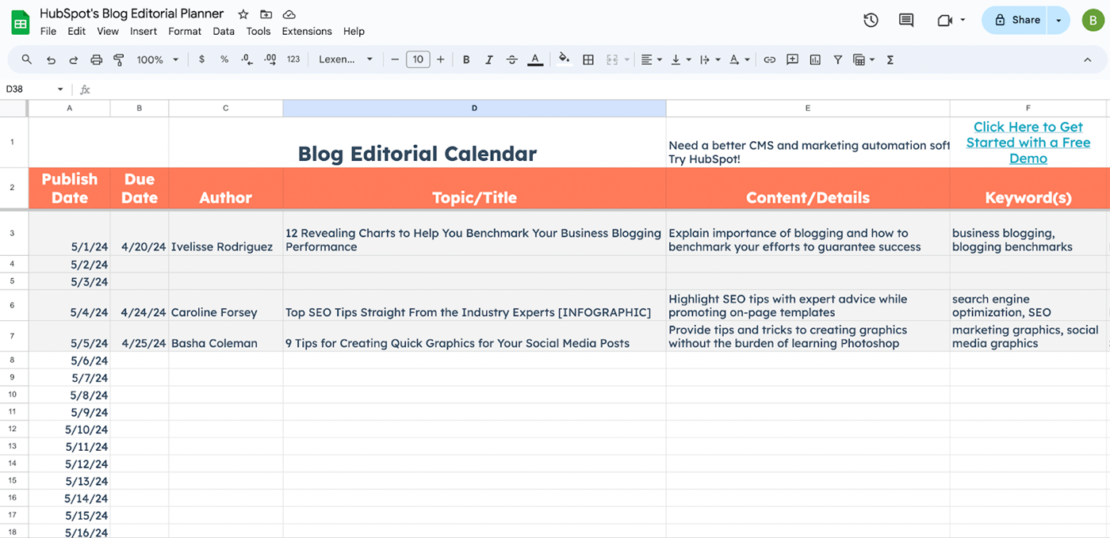Toggle italic formatting

coord(489,60)
